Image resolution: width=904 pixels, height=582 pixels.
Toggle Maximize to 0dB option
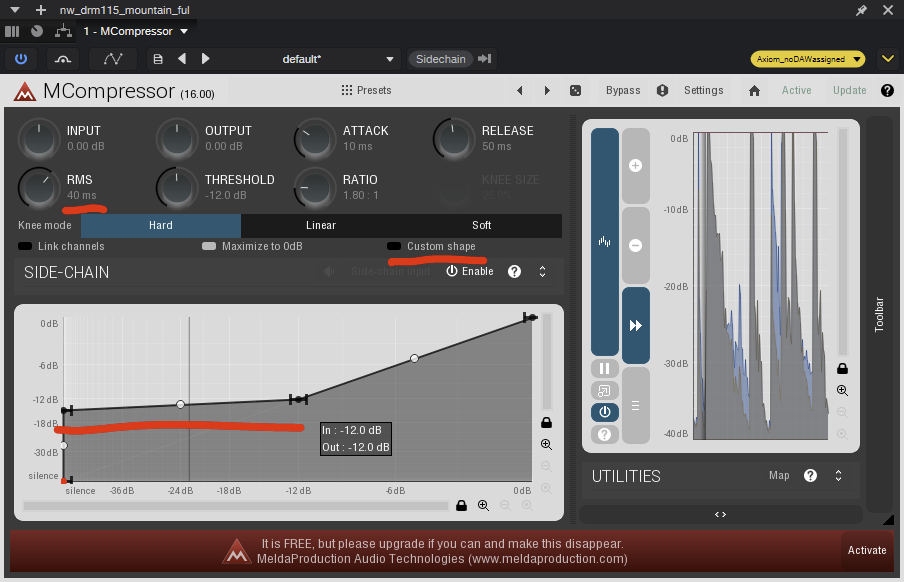tap(252, 246)
